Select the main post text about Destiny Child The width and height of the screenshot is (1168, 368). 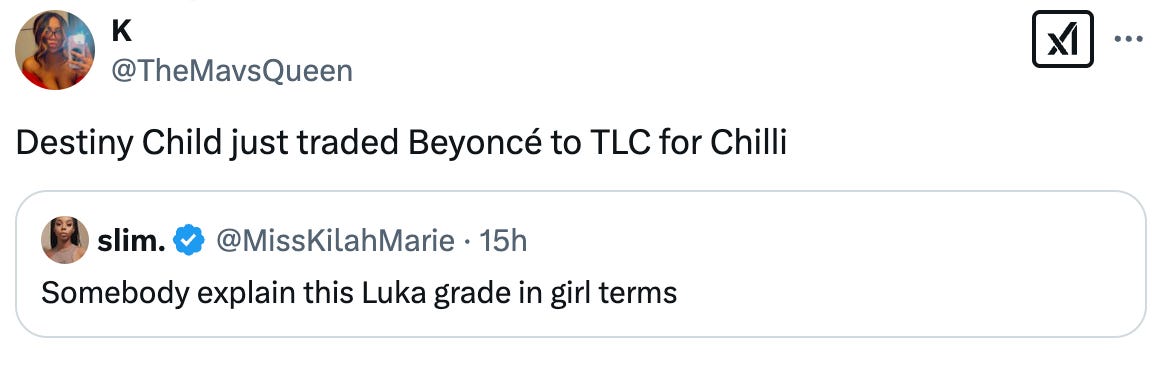[x=401, y=144]
